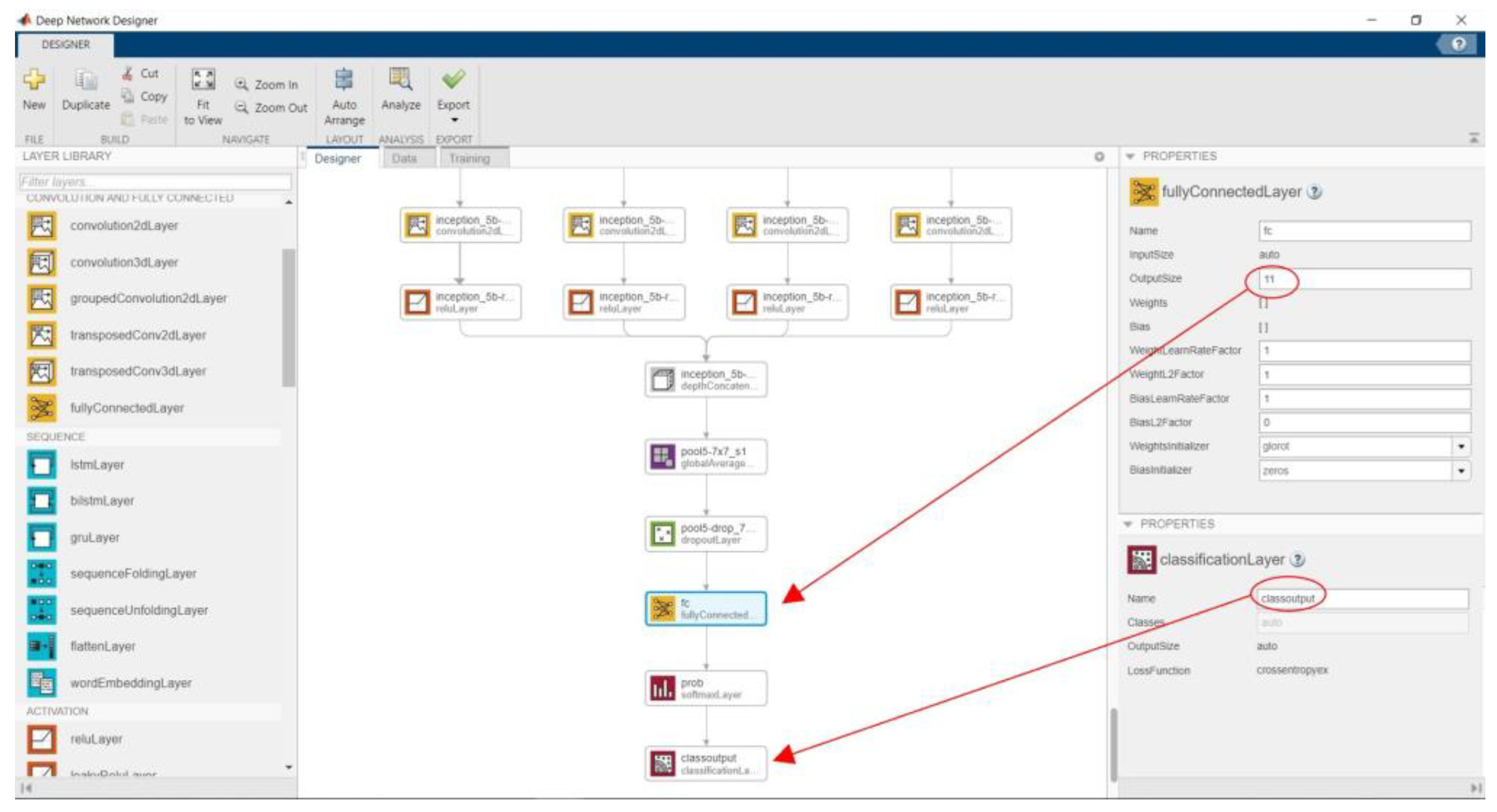Click the layer library vertical scrollbar
Image resolution: width=1497 pixels, height=812 pixels.
point(288,317)
